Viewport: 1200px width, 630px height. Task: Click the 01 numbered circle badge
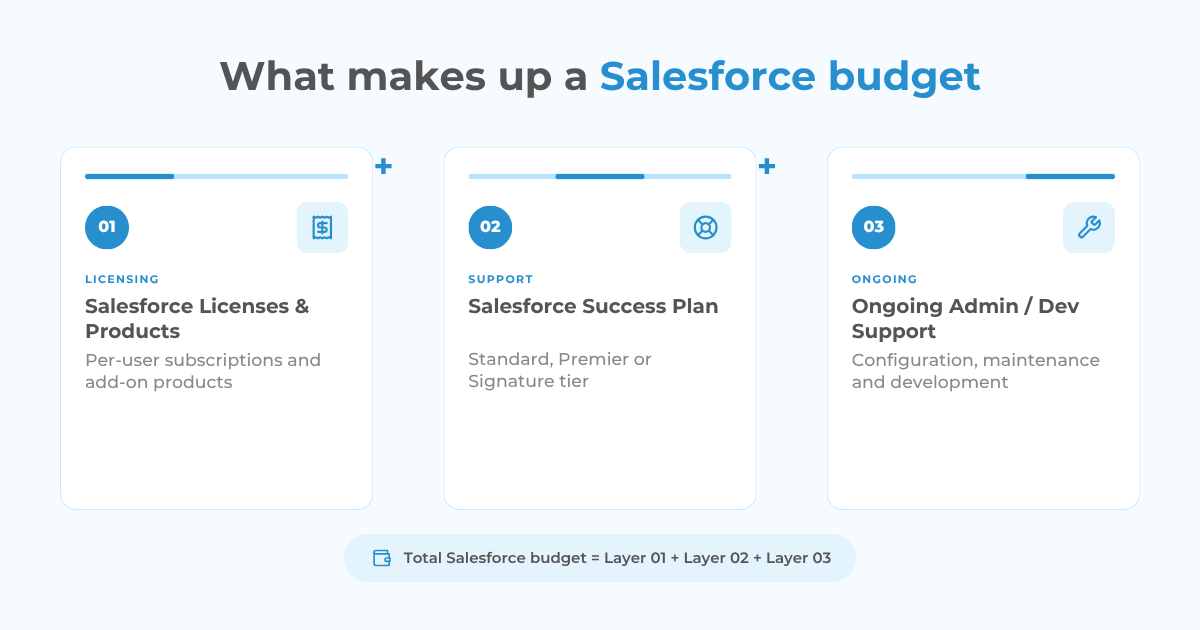[107, 227]
